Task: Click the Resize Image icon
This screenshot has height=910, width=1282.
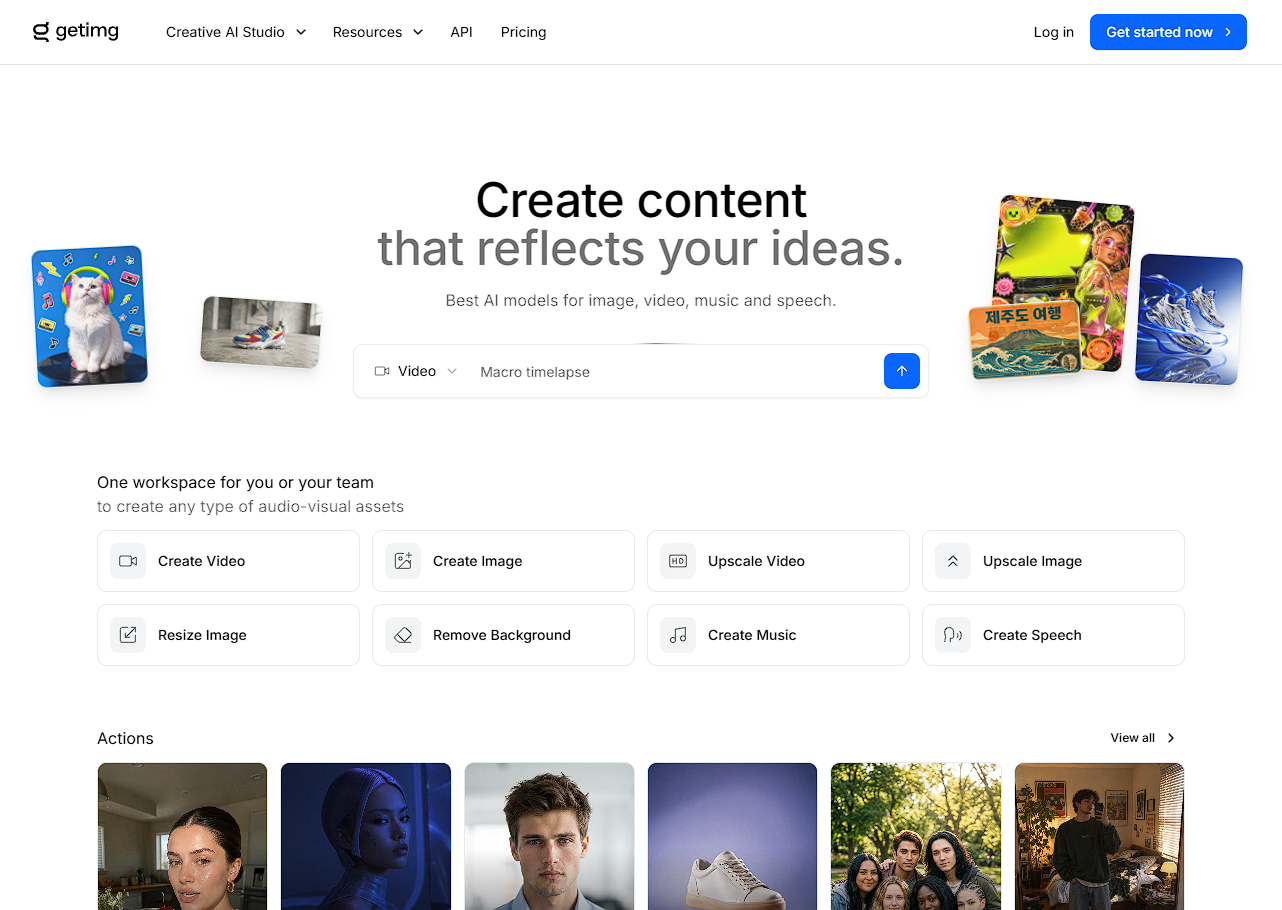Action: pos(128,635)
